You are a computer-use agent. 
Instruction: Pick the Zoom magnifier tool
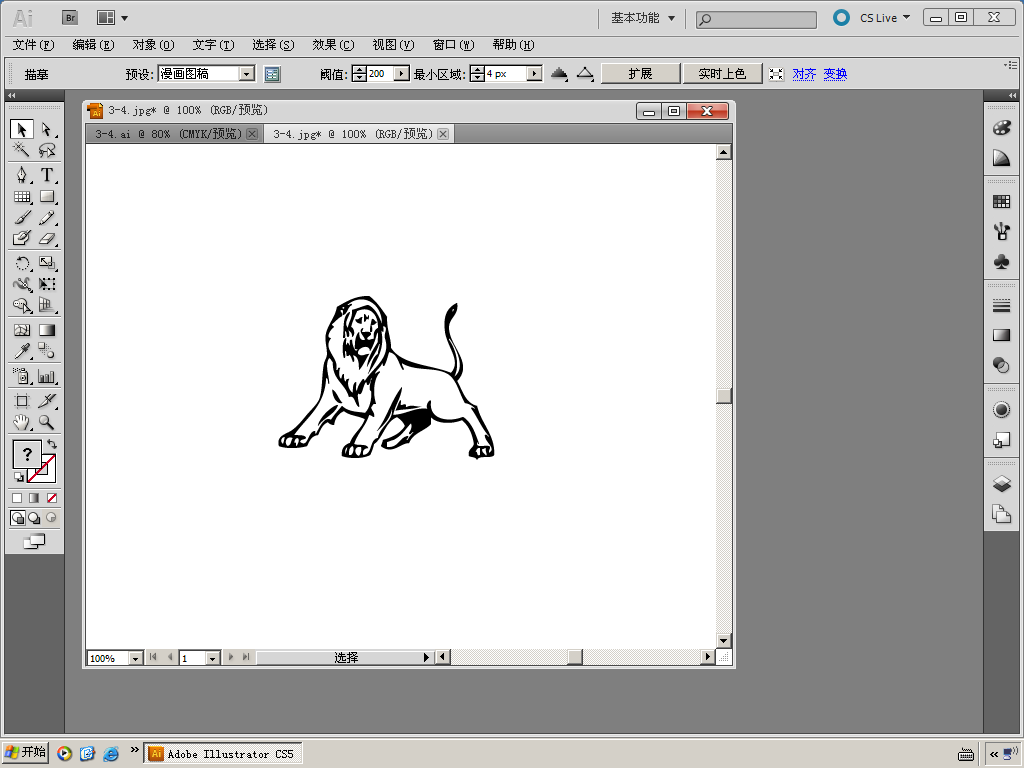click(46, 423)
